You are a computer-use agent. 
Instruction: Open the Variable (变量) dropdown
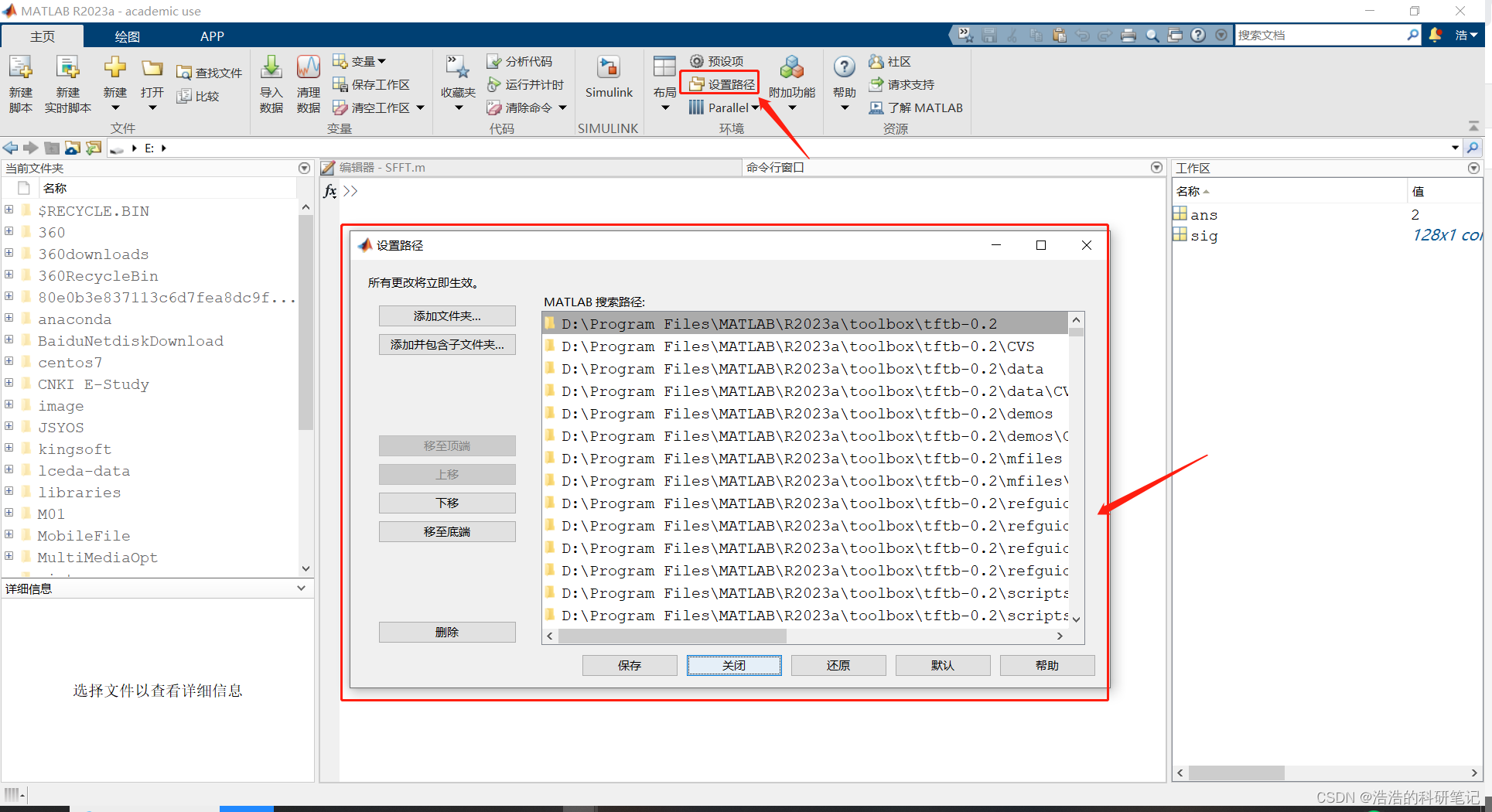360,61
